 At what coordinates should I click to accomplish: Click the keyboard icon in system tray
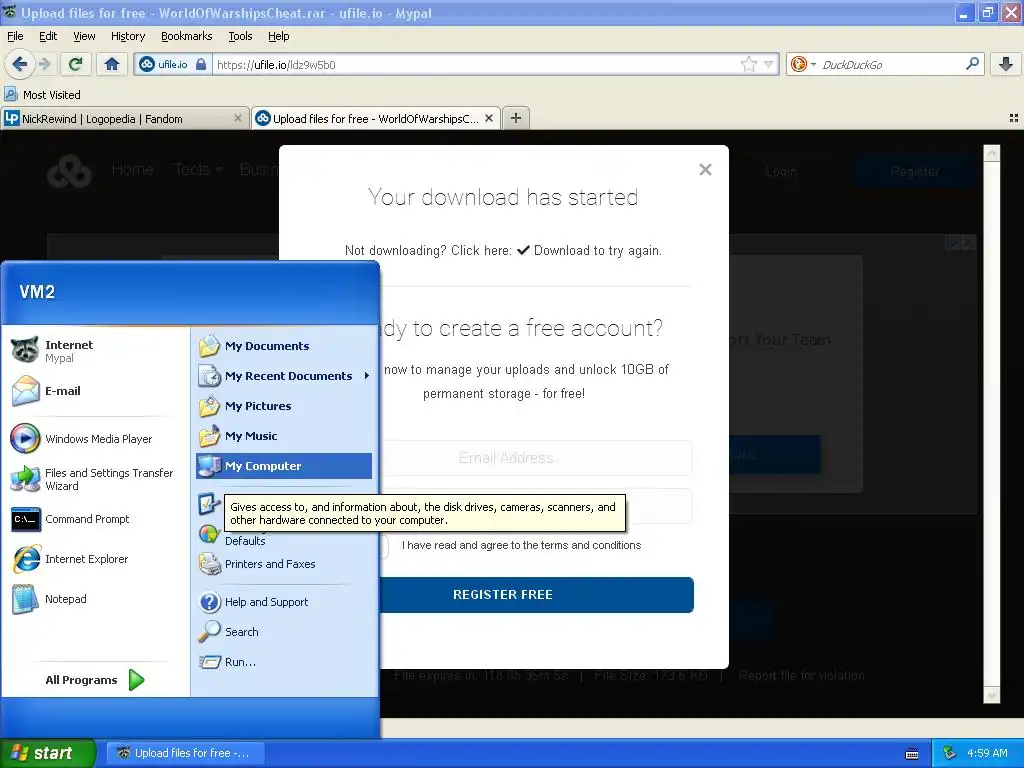pos(912,754)
